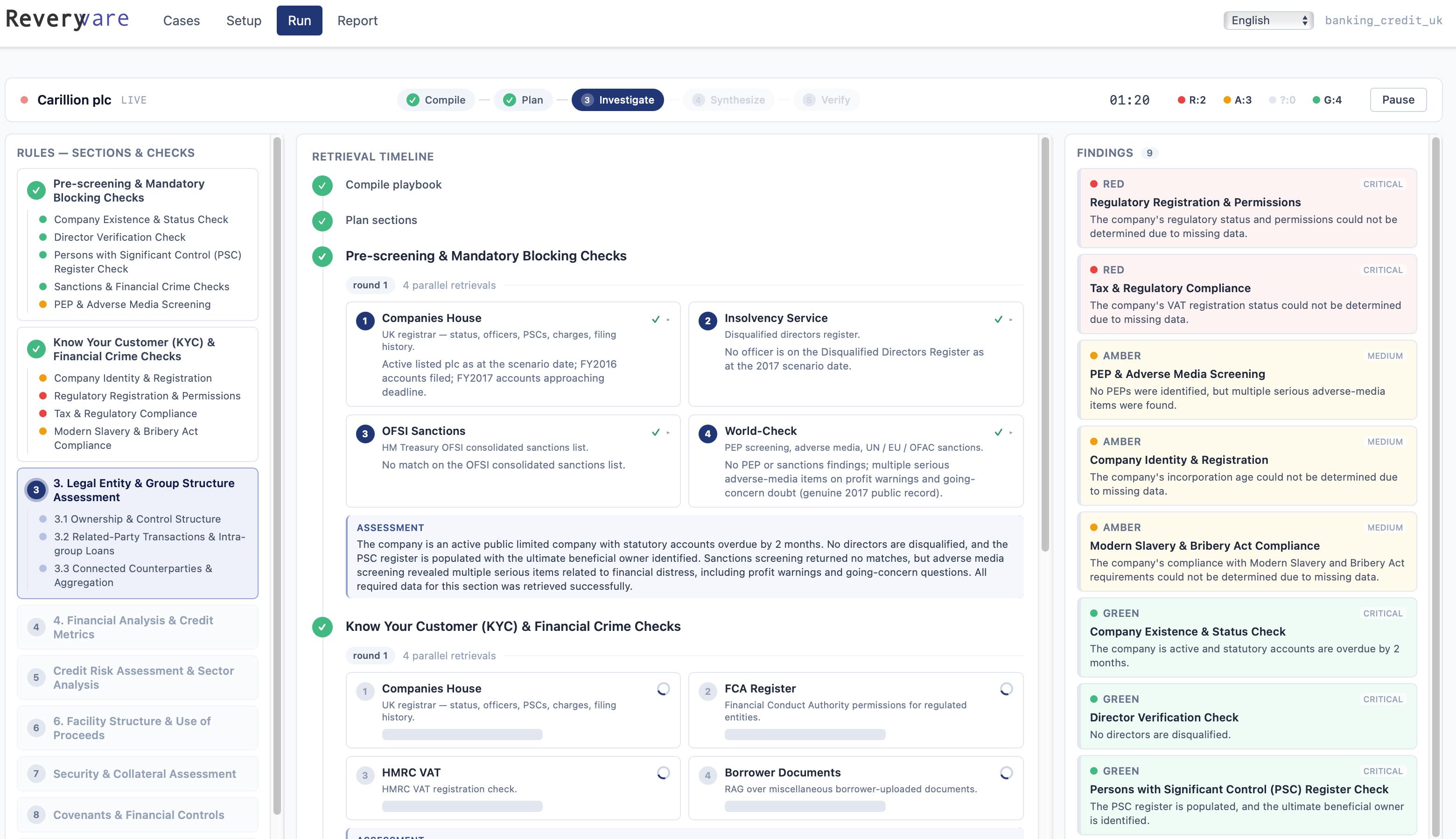Click number 7 badge of Security & Collateral Assessment
Screen dimensions: 1456x839
pyautogui.click(x=36, y=773)
